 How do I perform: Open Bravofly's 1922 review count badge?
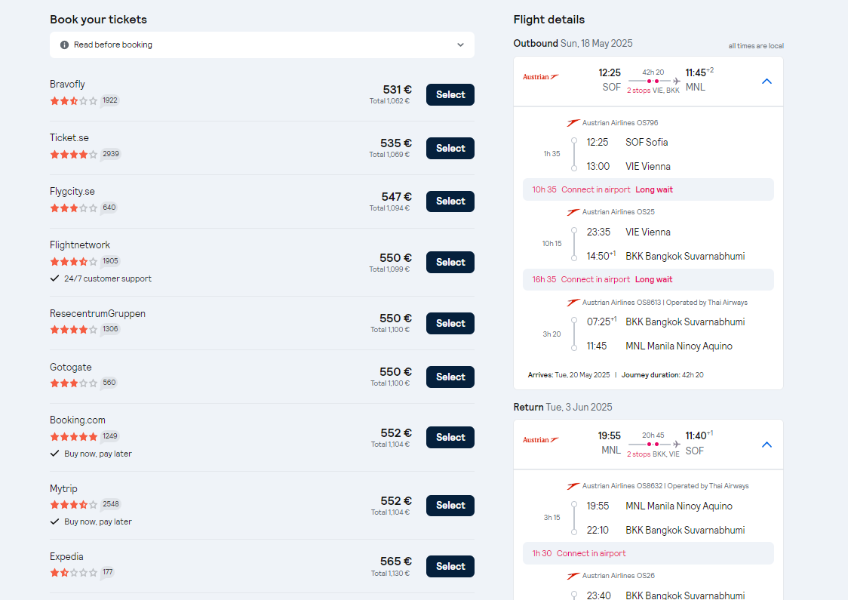coord(110,101)
